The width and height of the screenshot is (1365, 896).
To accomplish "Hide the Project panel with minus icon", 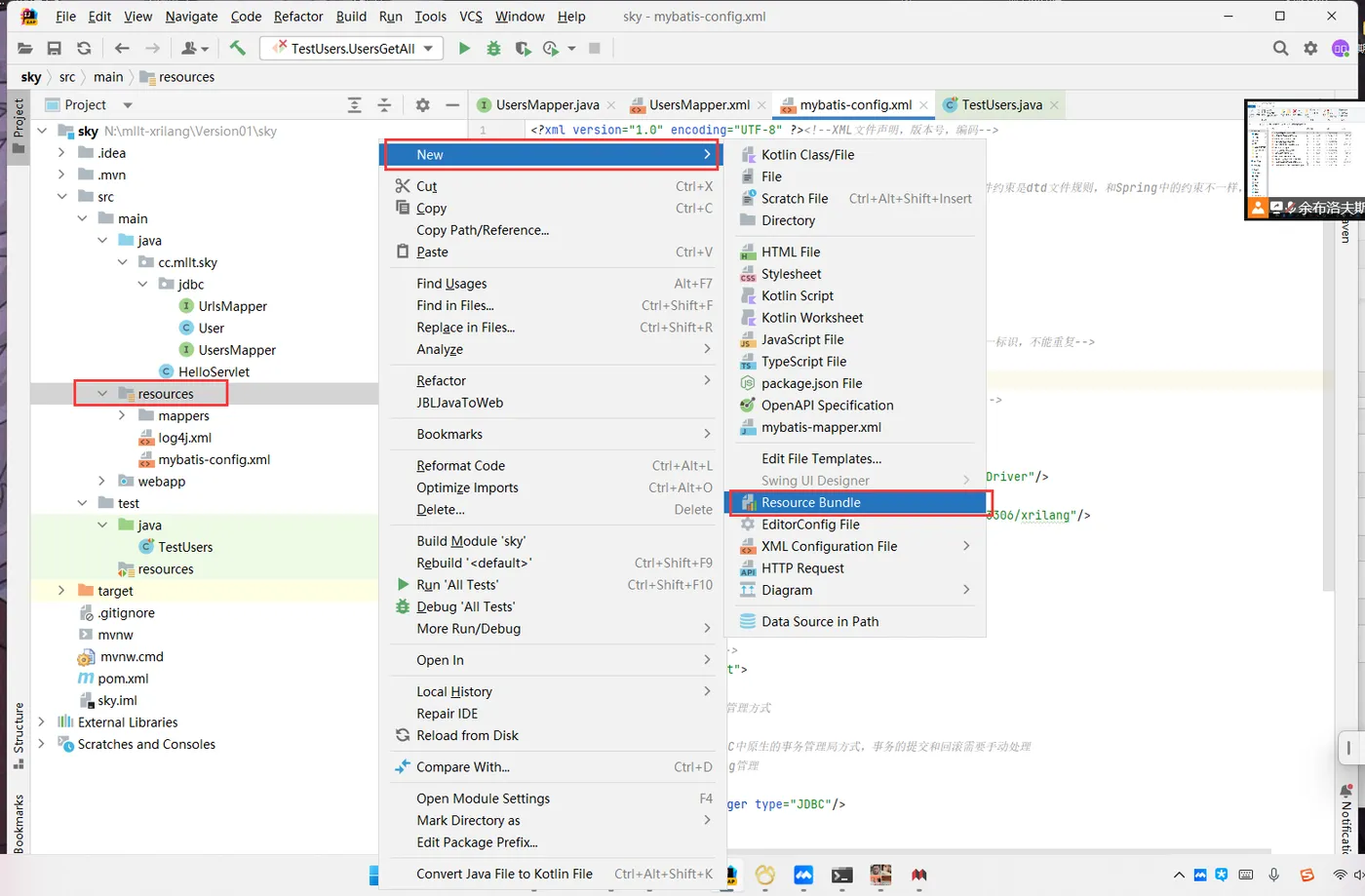I will click(x=451, y=104).
